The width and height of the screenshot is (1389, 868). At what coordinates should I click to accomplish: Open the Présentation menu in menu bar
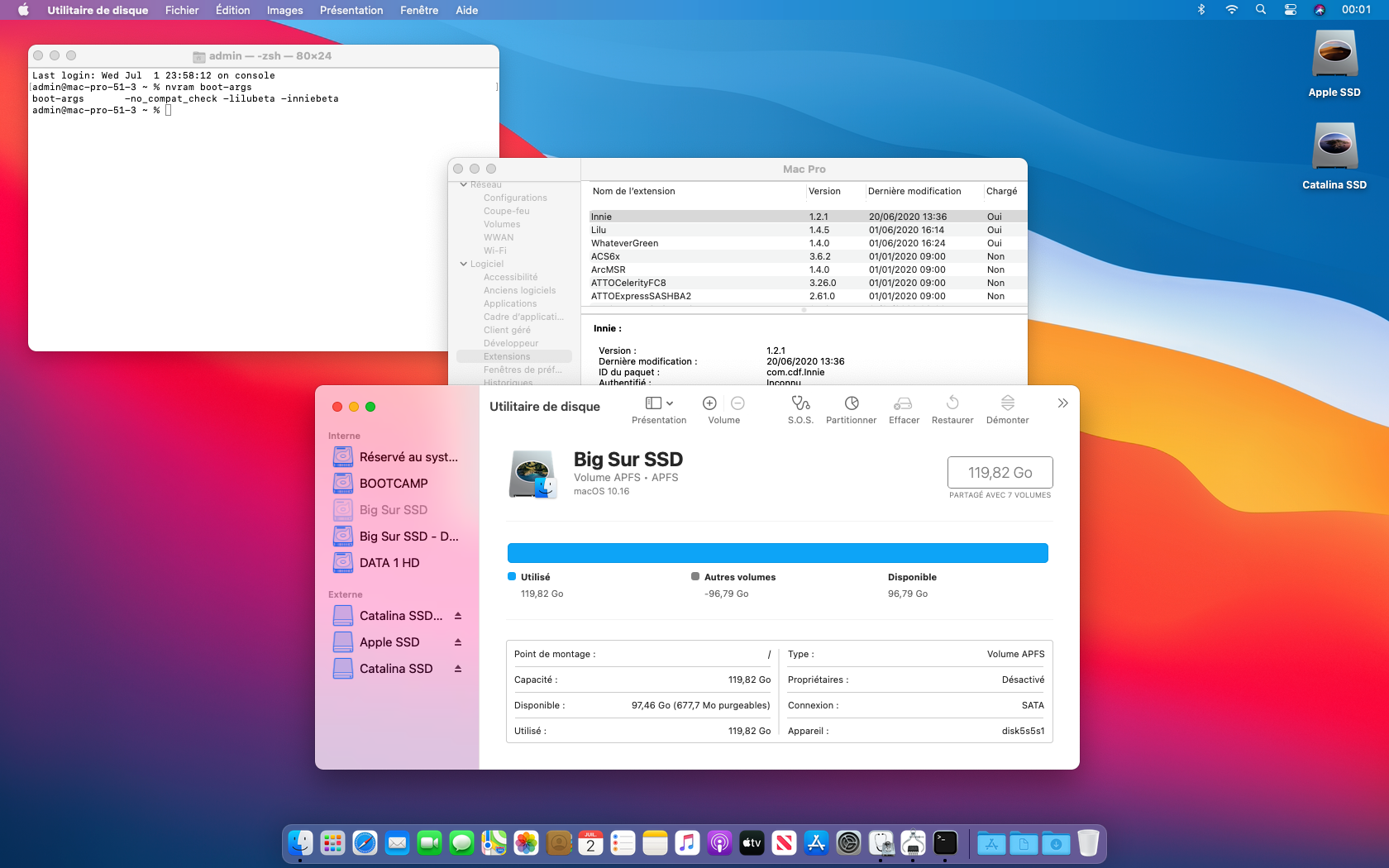pyautogui.click(x=351, y=10)
